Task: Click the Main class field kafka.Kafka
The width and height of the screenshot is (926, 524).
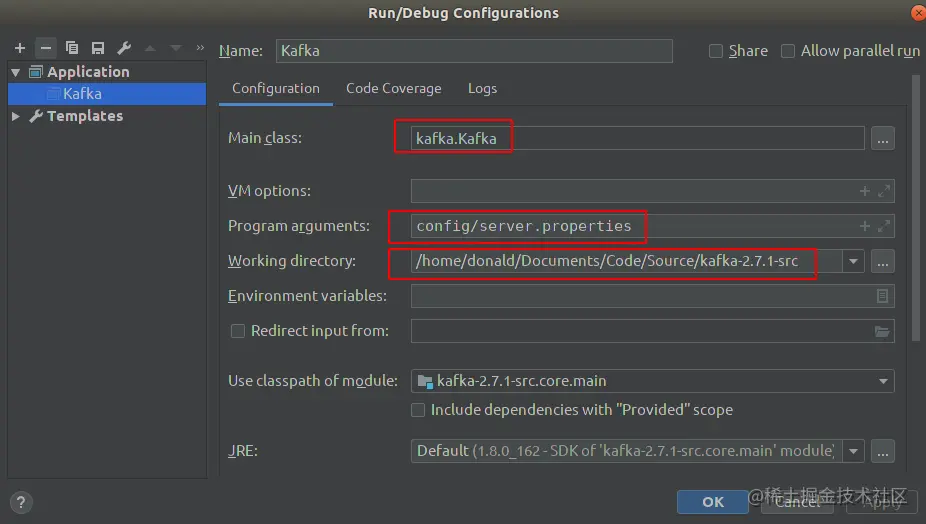Action: coord(638,138)
